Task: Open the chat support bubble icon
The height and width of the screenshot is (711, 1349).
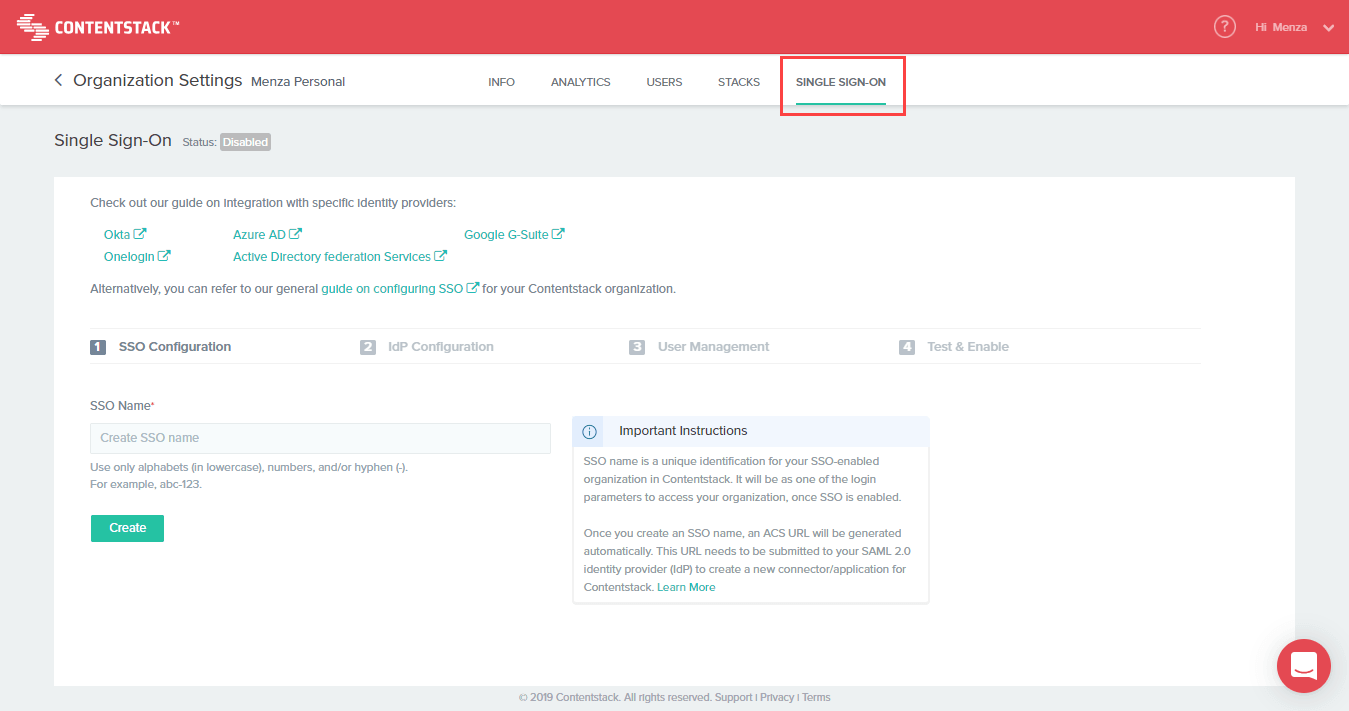Action: 1304,666
